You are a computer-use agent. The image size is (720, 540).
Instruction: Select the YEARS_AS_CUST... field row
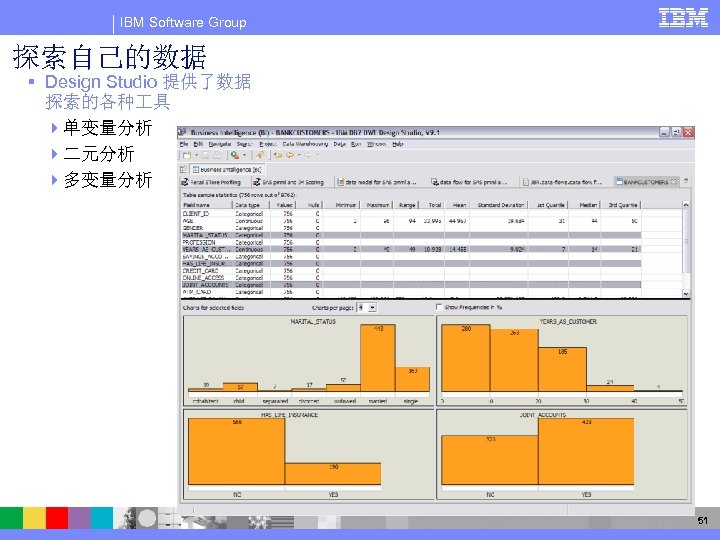(x=411, y=249)
